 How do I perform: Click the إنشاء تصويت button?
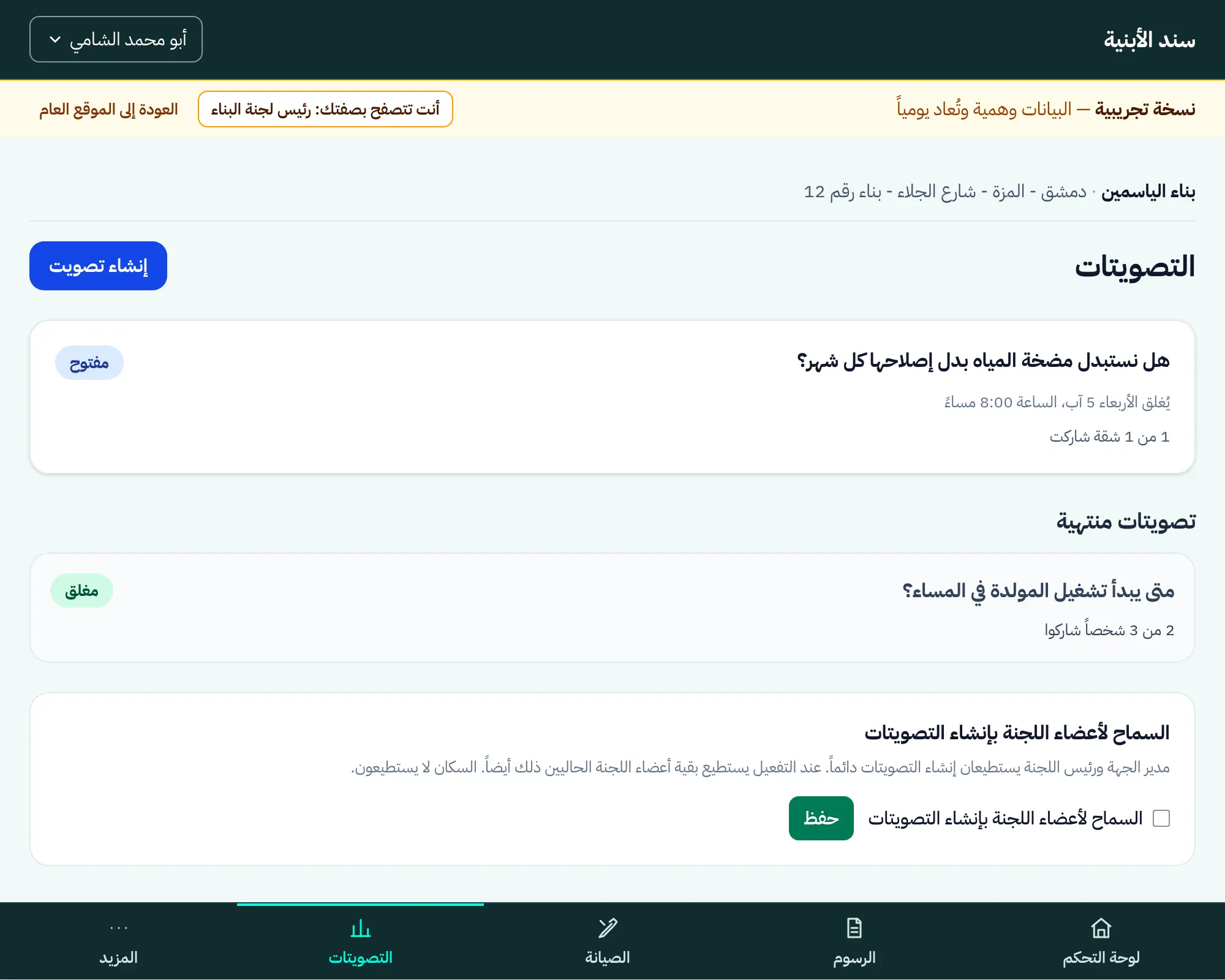pos(98,266)
